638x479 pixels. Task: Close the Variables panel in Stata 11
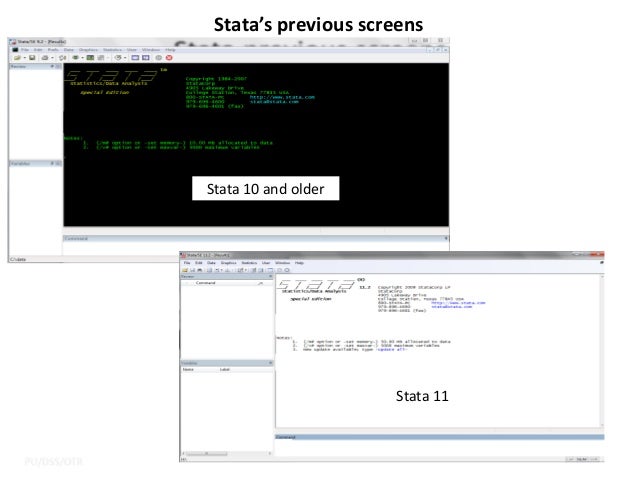click(271, 363)
